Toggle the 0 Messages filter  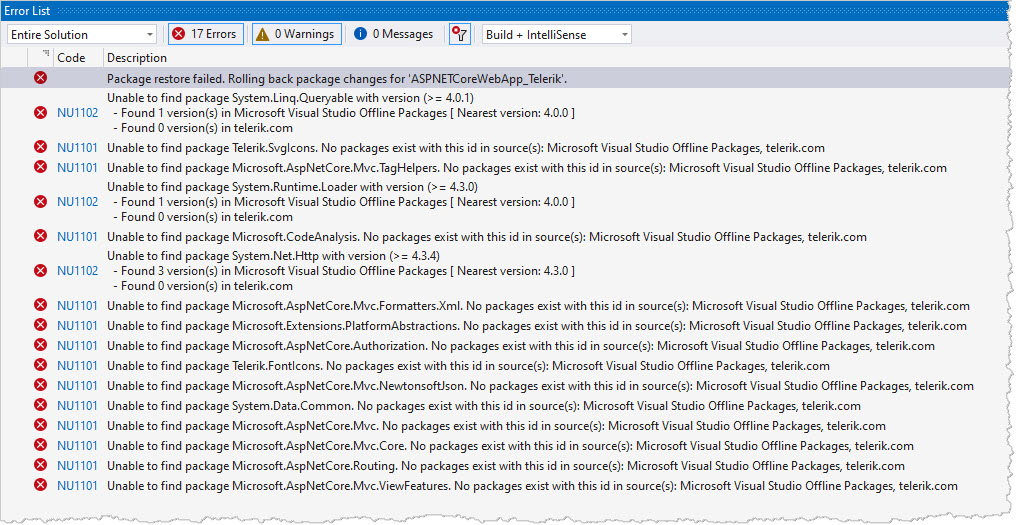click(394, 34)
